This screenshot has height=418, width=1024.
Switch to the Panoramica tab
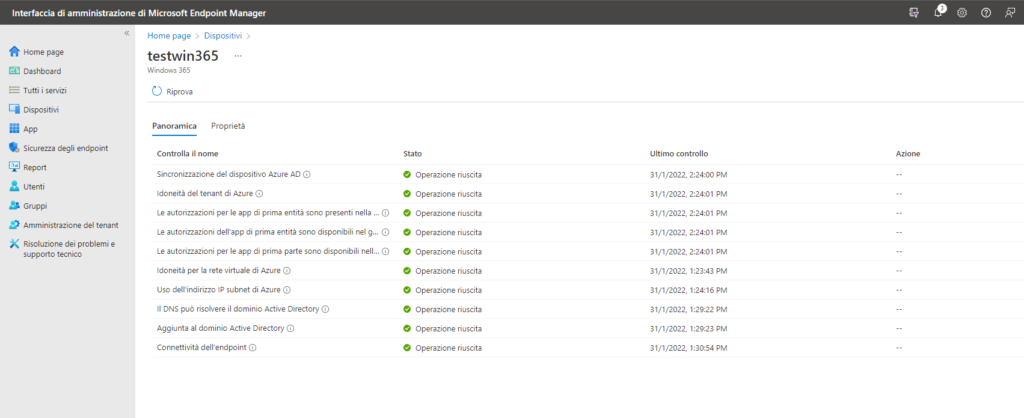point(174,125)
